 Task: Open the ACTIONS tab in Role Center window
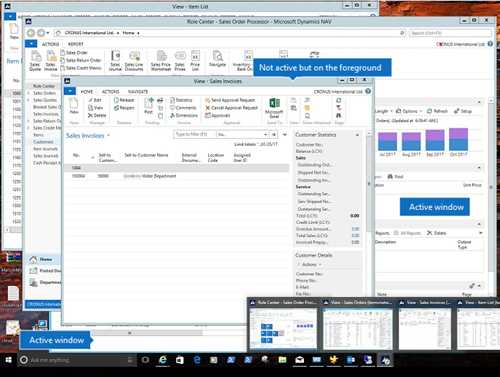[x=50, y=44]
